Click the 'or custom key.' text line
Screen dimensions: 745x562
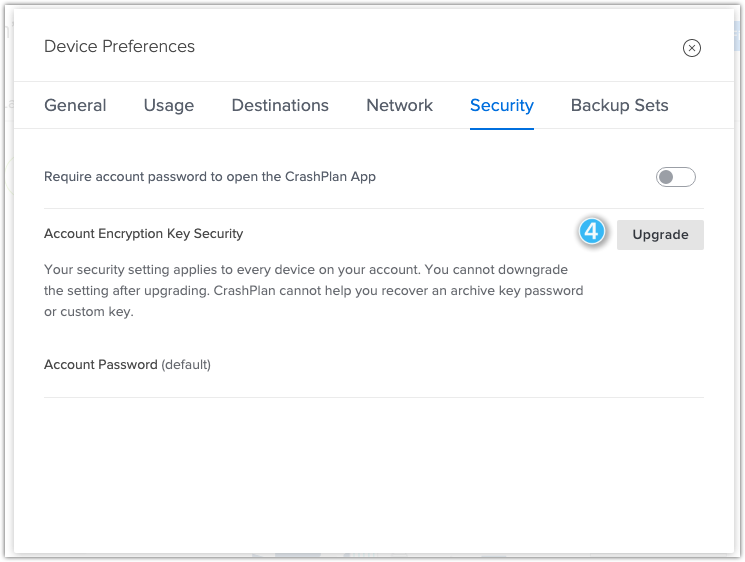pos(89,312)
